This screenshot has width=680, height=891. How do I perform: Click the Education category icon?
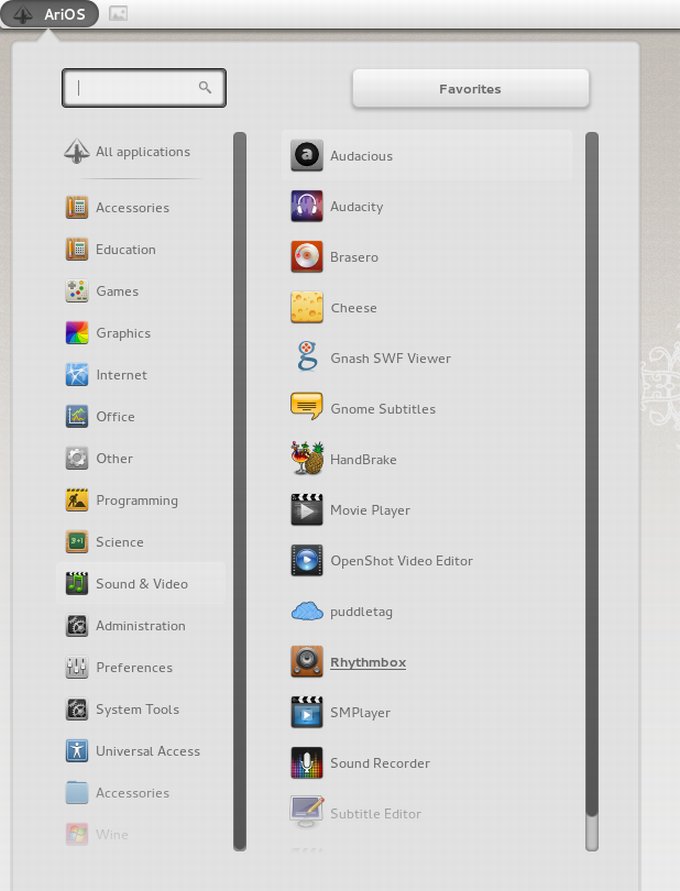click(77, 249)
